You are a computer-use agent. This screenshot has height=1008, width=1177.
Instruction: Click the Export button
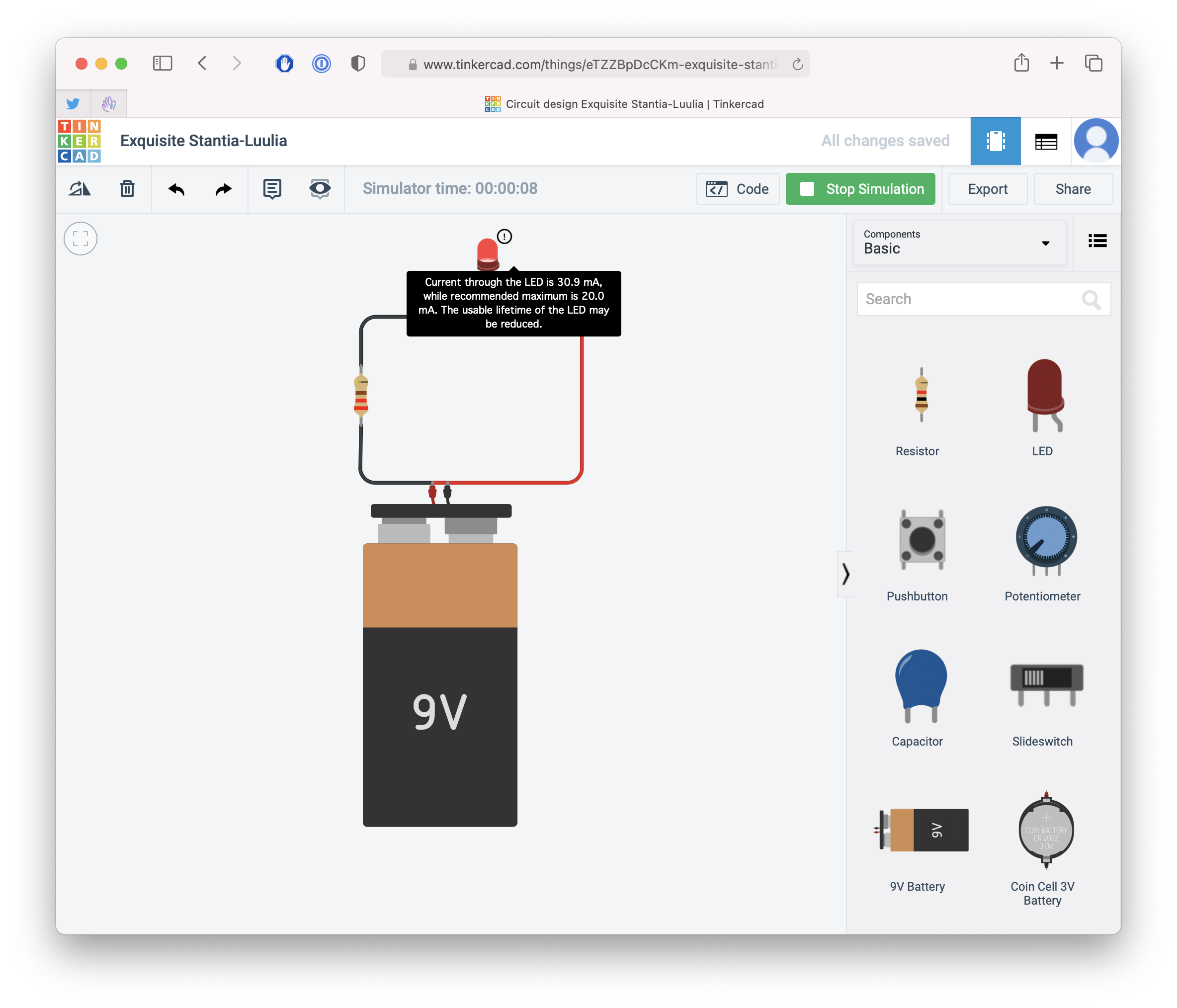tap(987, 189)
